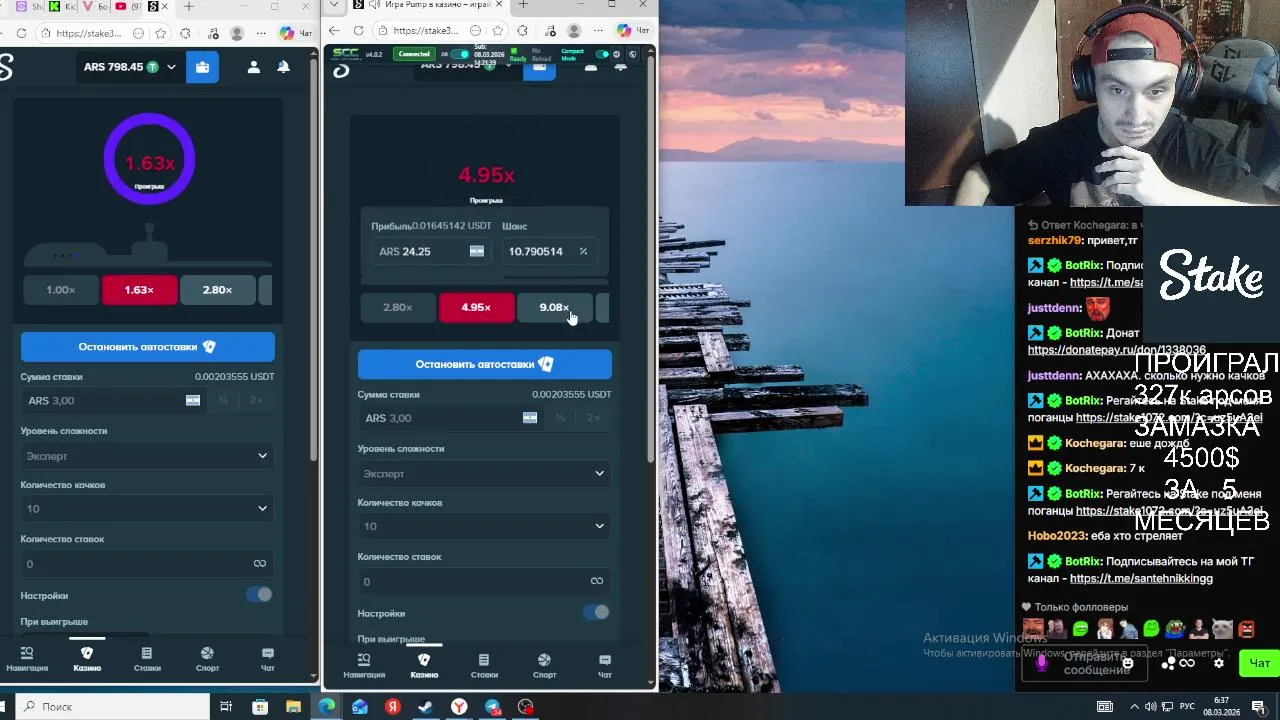Open the t.me/santehnikkingg link in chat

(1141, 578)
